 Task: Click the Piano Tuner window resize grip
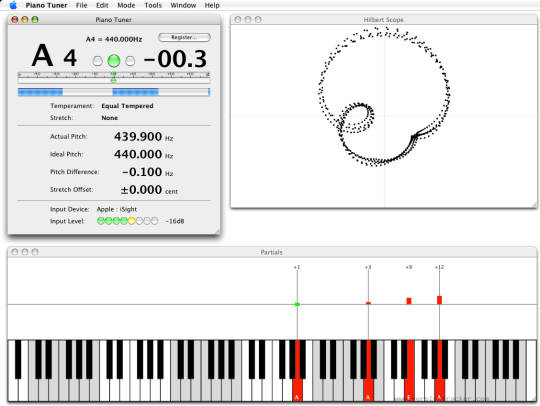(x=217, y=232)
